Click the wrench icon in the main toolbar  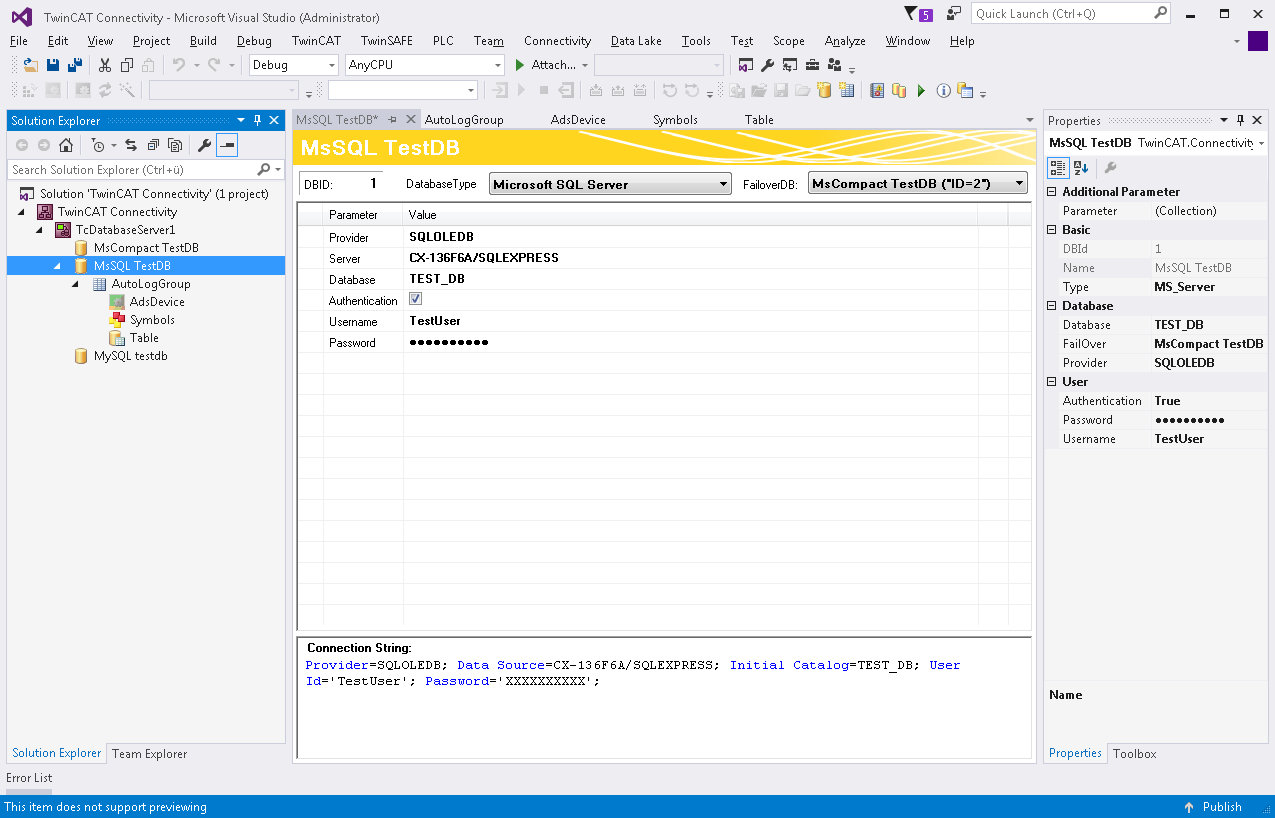pos(767,65)
